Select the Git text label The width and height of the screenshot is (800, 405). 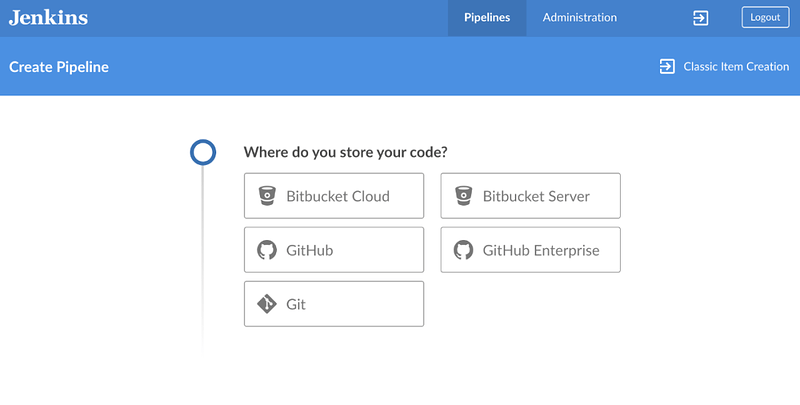coord(296,305)
